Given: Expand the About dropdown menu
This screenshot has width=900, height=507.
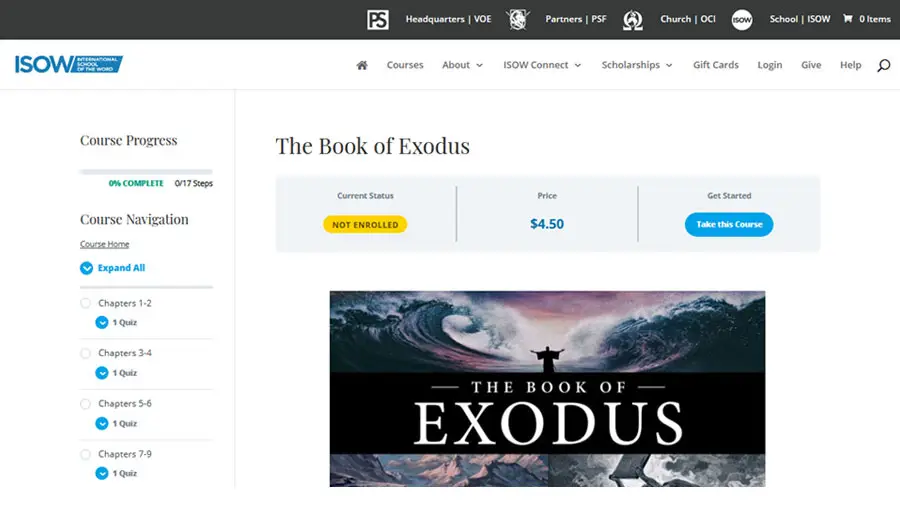Looking at the screenshot, I should click(462, 65).
